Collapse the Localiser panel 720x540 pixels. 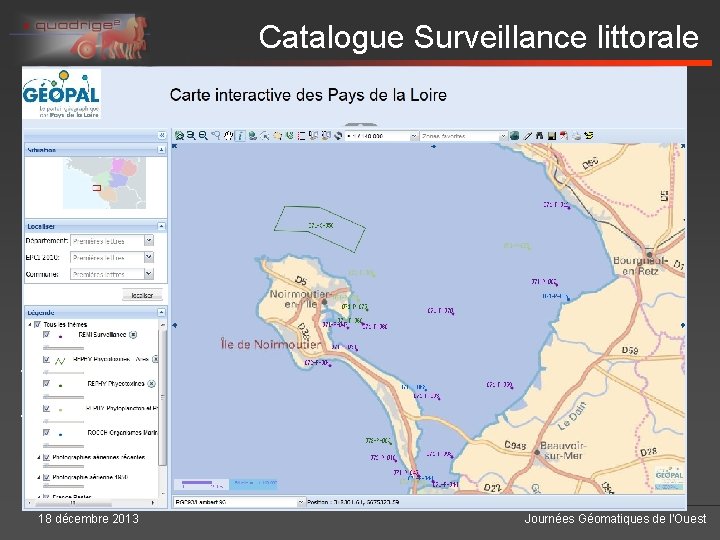click(161, 226)
